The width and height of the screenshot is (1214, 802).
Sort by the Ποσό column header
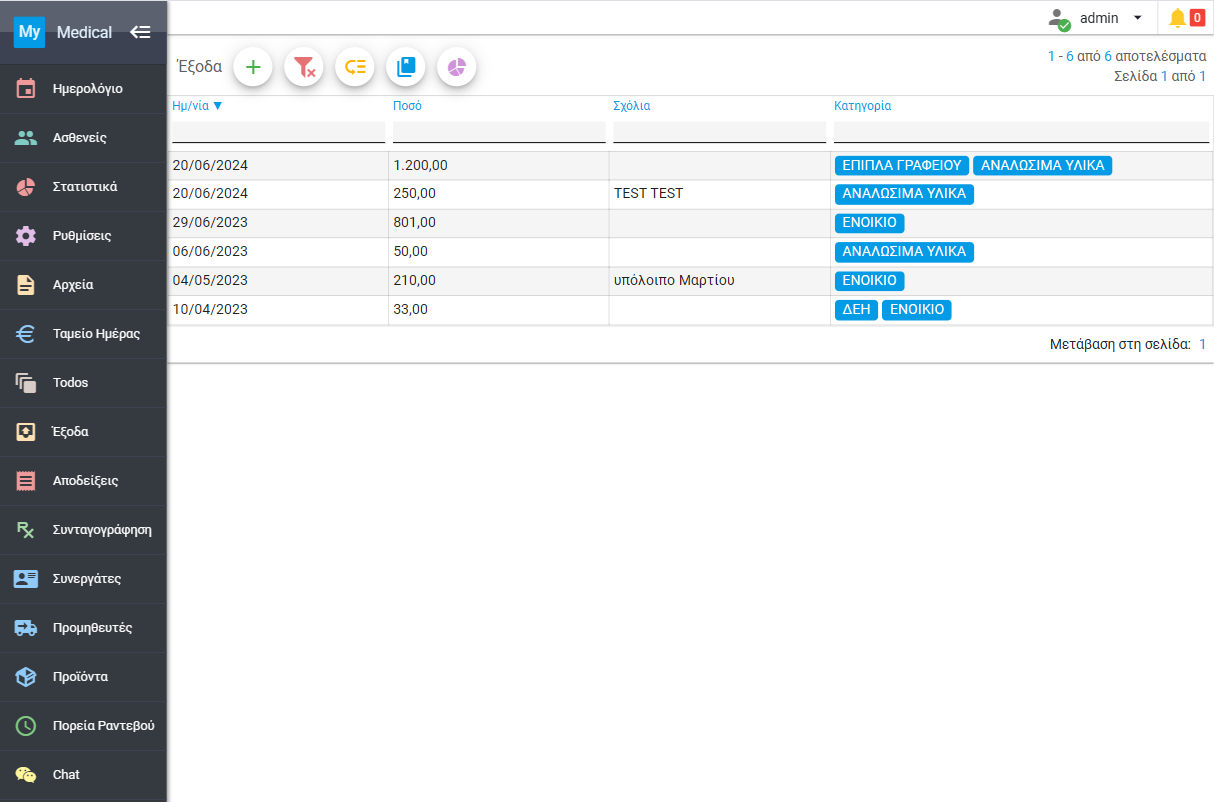click(x=407, y=106)
